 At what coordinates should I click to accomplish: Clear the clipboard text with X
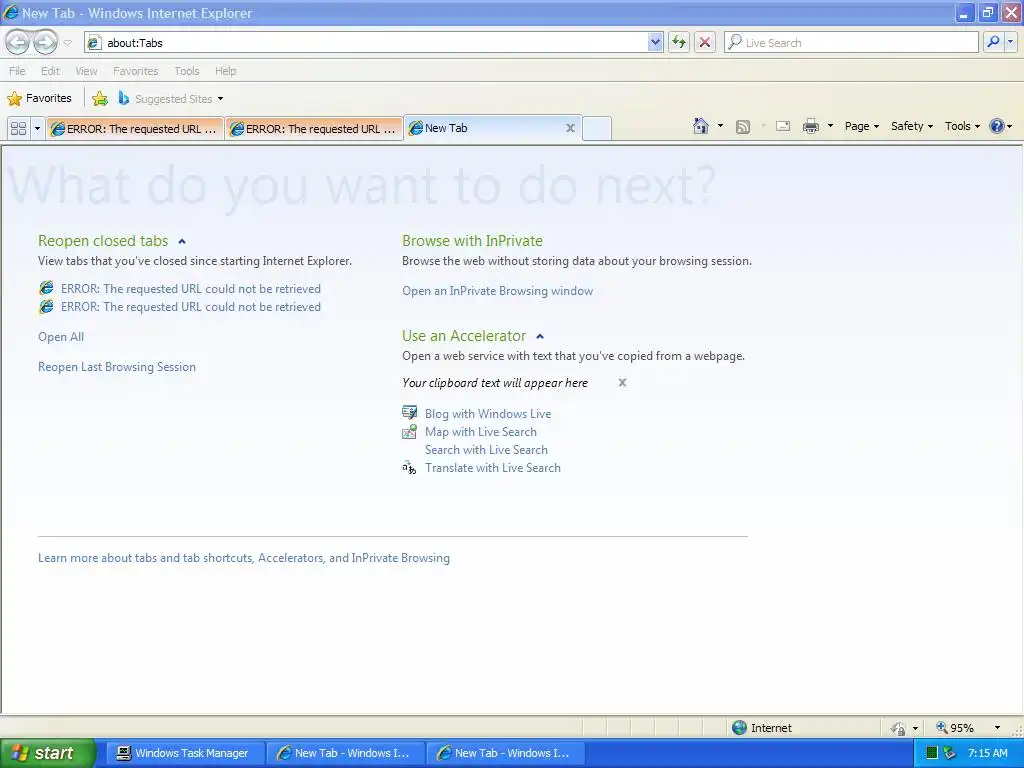pos(622,383)
